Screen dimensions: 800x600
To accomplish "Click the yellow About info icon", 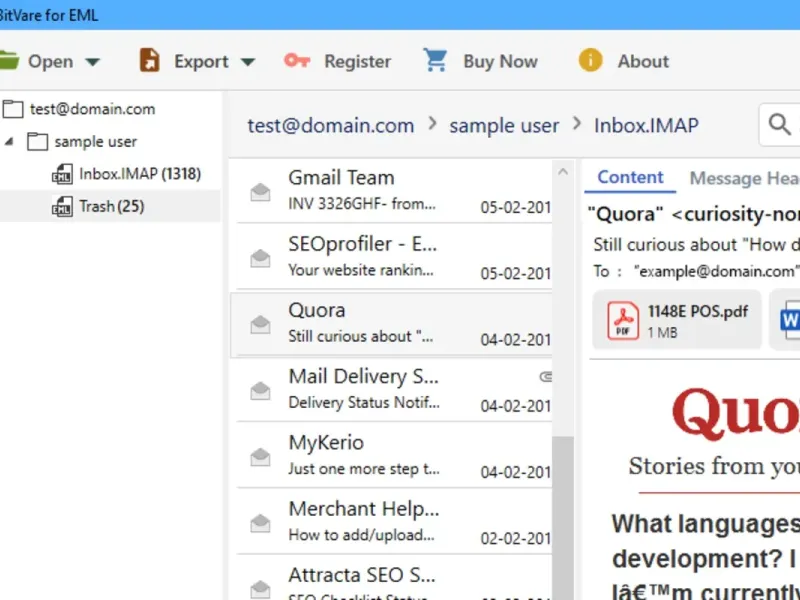I will (x=590, y=60).
